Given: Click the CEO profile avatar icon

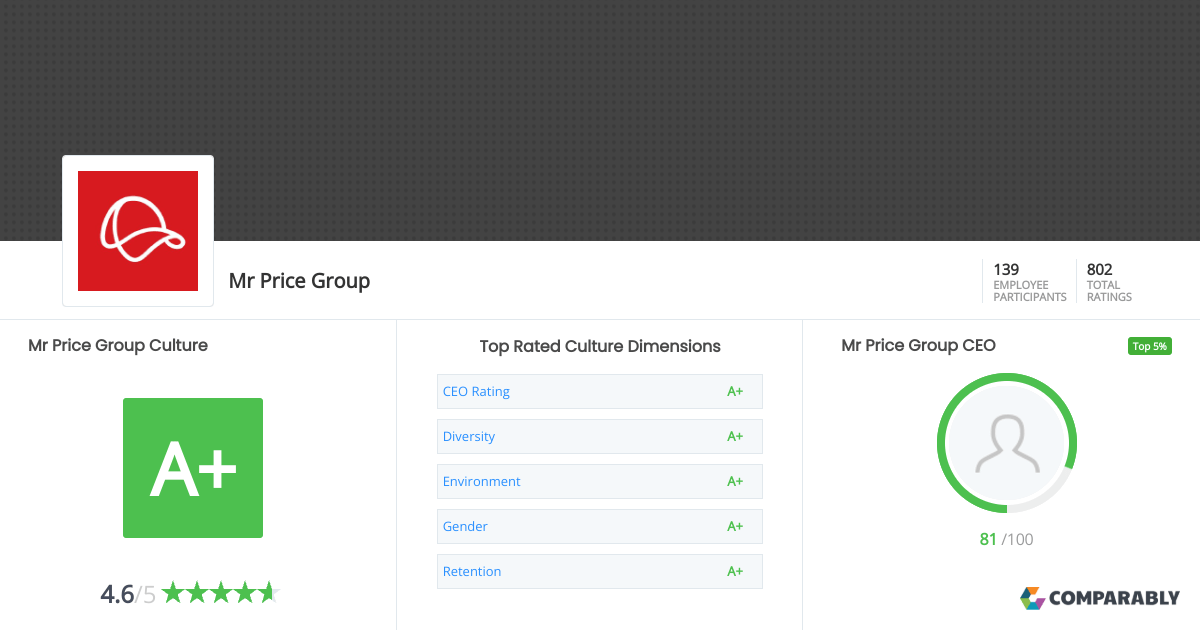Looking at the screenshot, I should tap(1006, 442).
